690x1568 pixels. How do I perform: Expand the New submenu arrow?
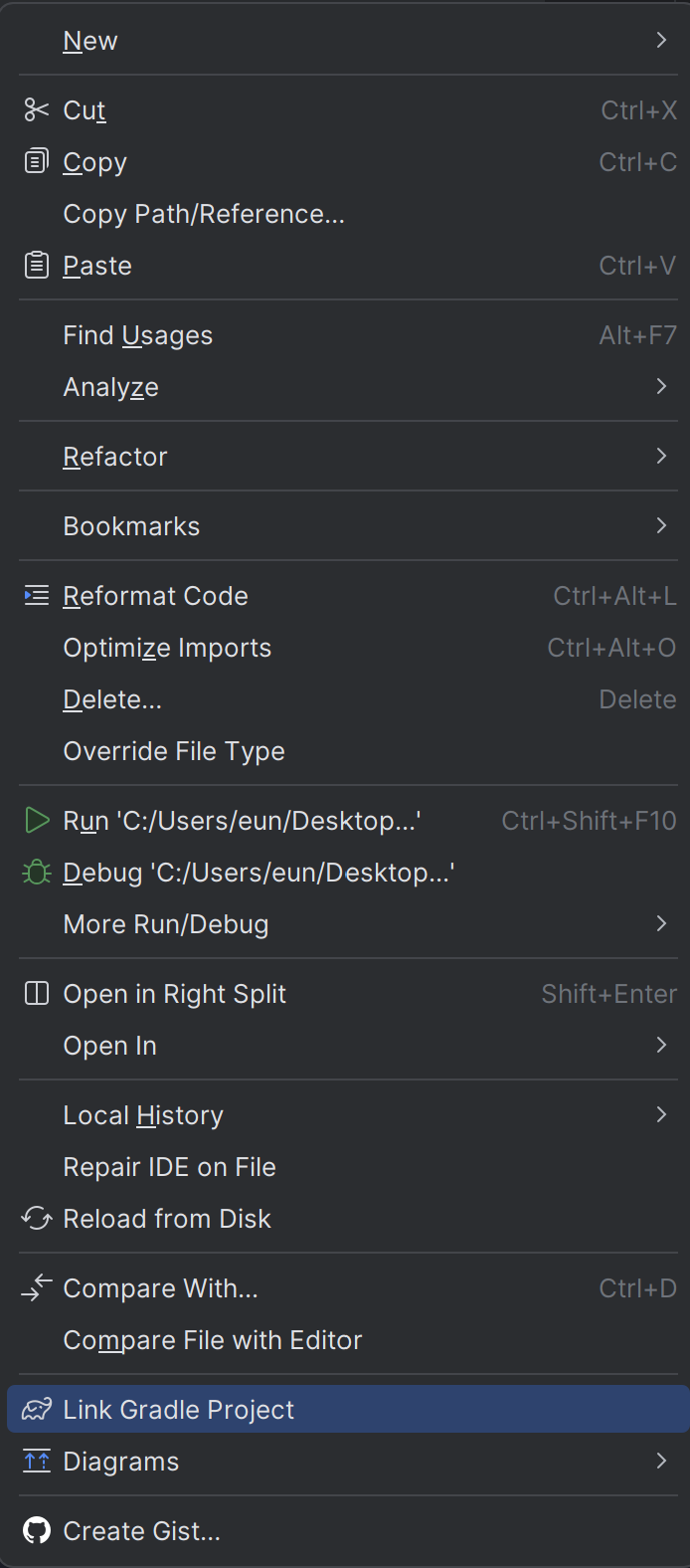[x=661, y=41]
